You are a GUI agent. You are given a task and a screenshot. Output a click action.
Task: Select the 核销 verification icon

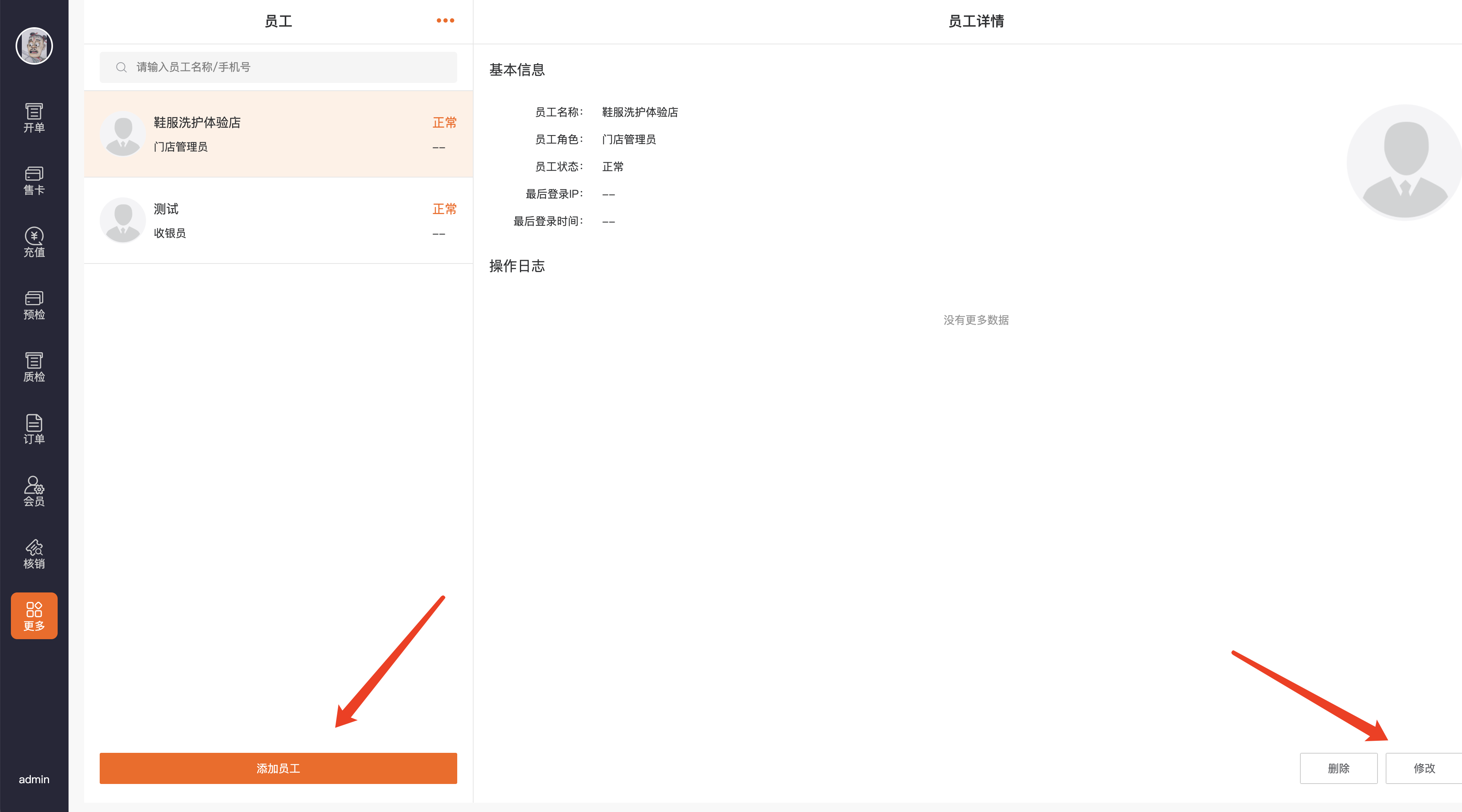(34, 554)
